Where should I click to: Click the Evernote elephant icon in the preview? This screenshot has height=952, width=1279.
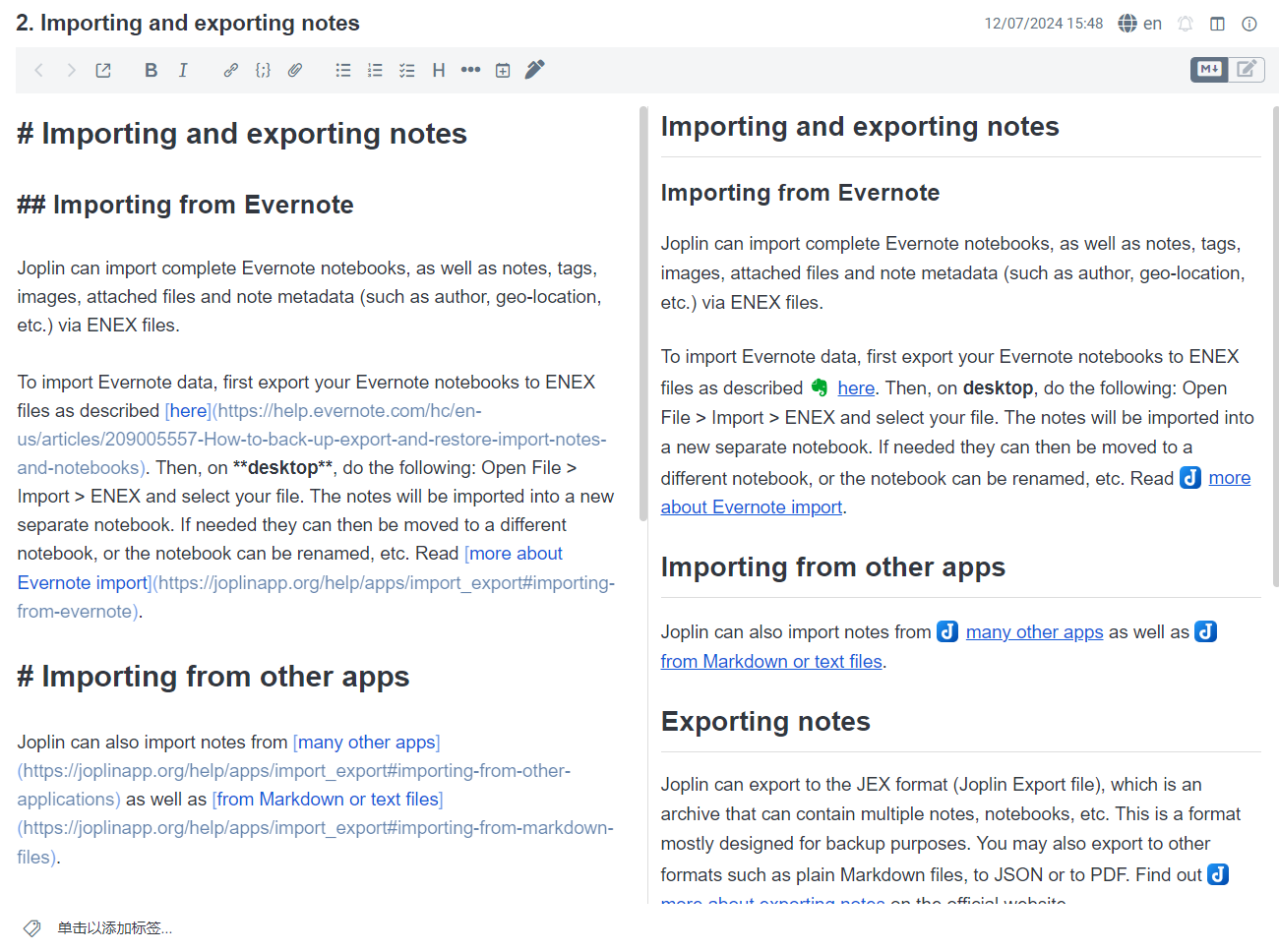tap(820, 387)
